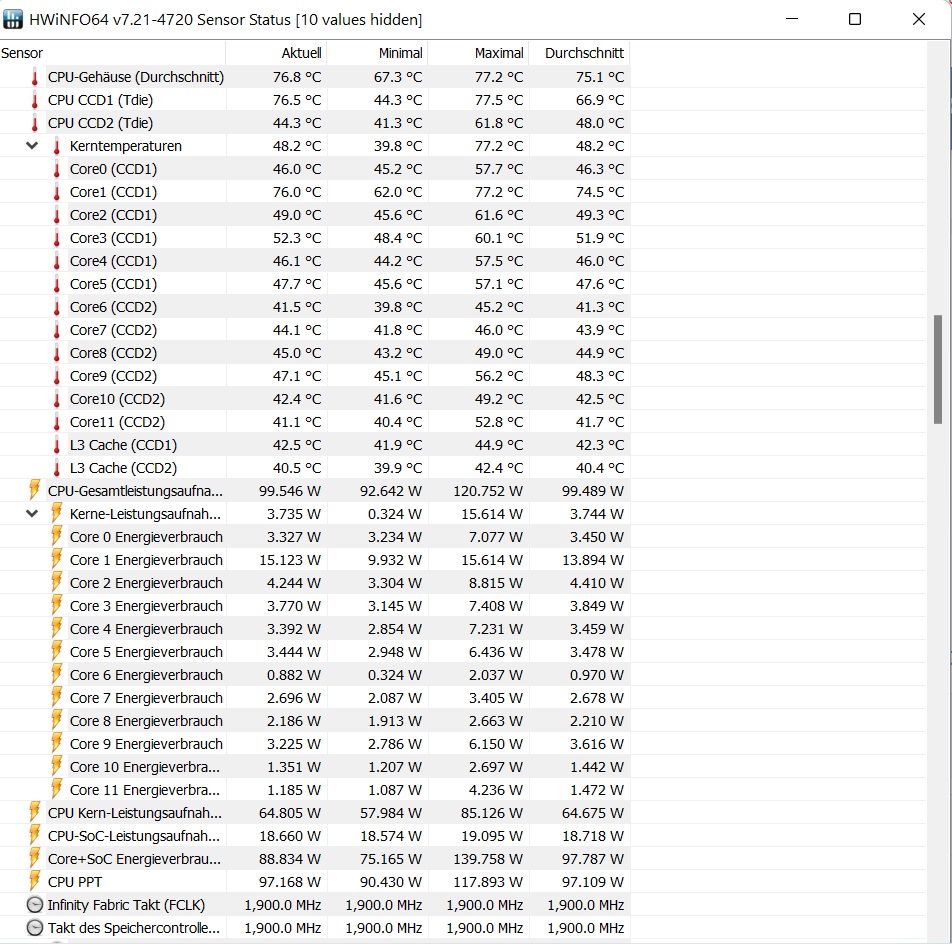Image resolution: width=952 pixels, height=944 pixels.
Task: Click the lightning icon for CPU-SoC-Leistungsaufnahme
Action: (33, 835)
